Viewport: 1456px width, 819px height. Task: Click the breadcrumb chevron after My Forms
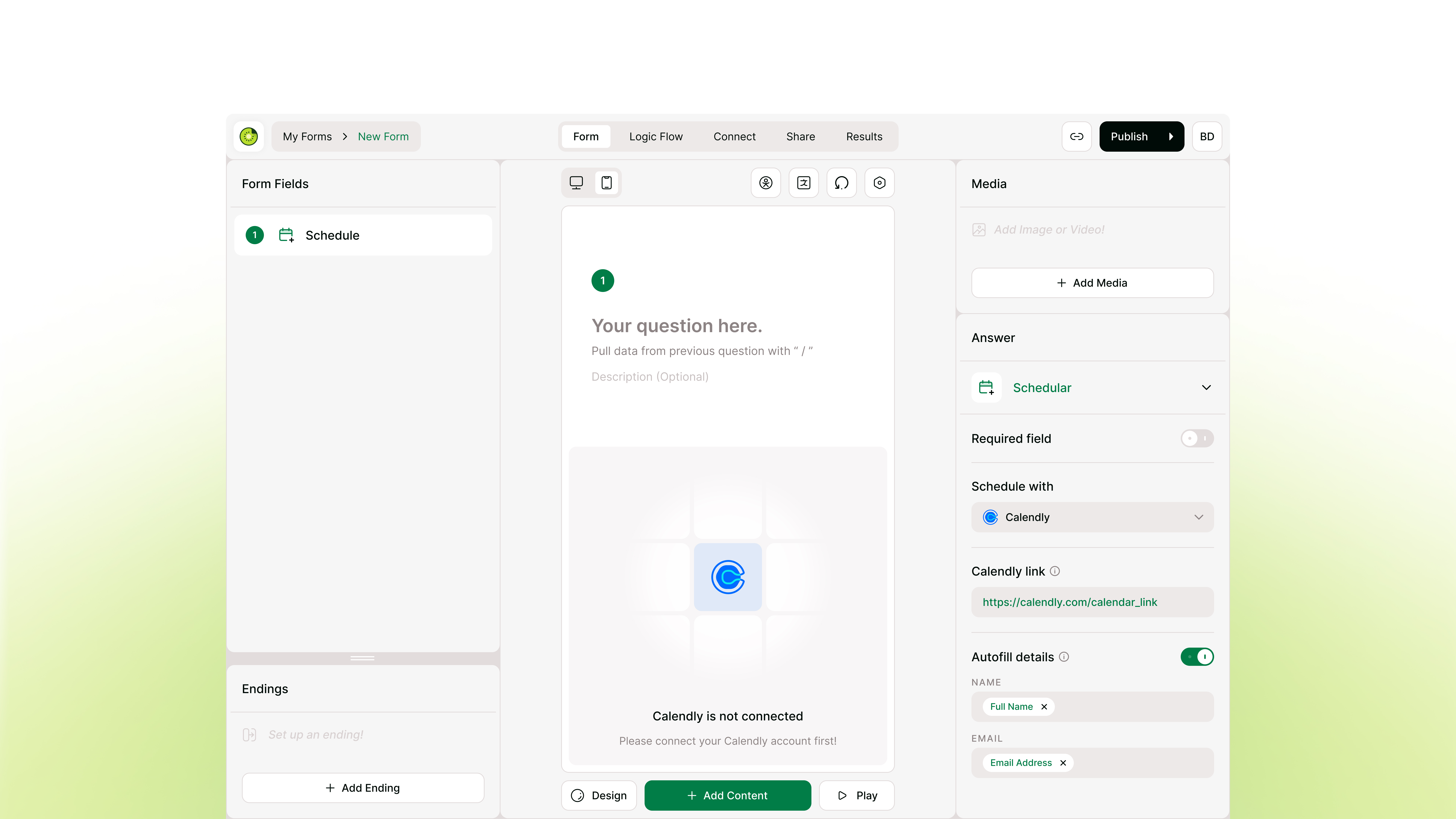click(345, 136)
